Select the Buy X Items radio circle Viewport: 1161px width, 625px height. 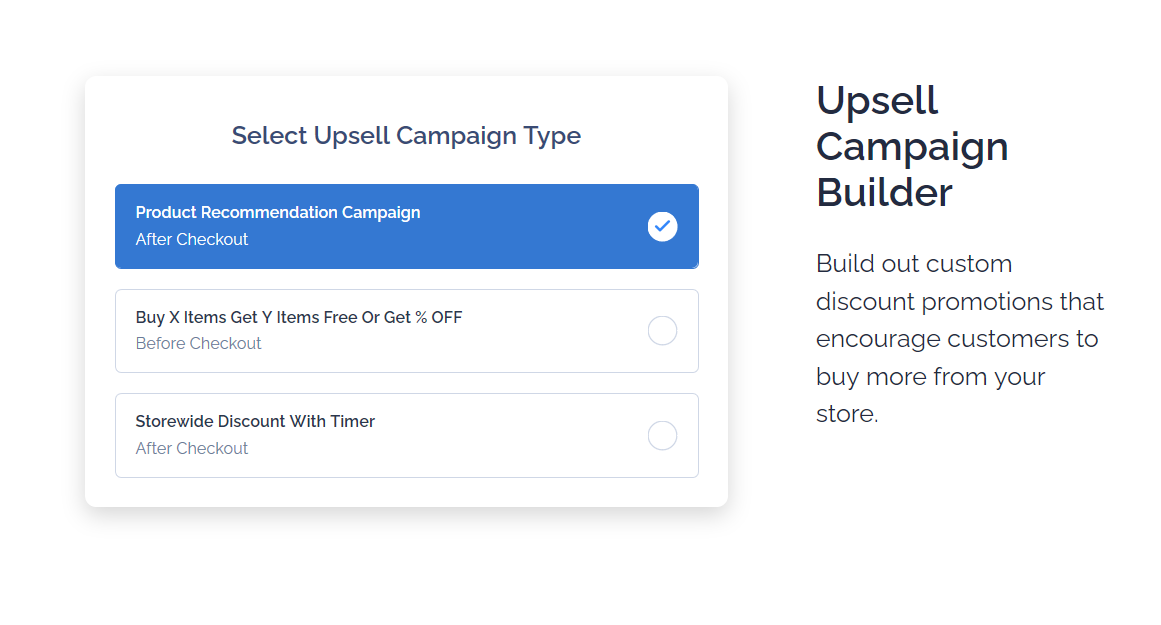click(x=662, y=330)
